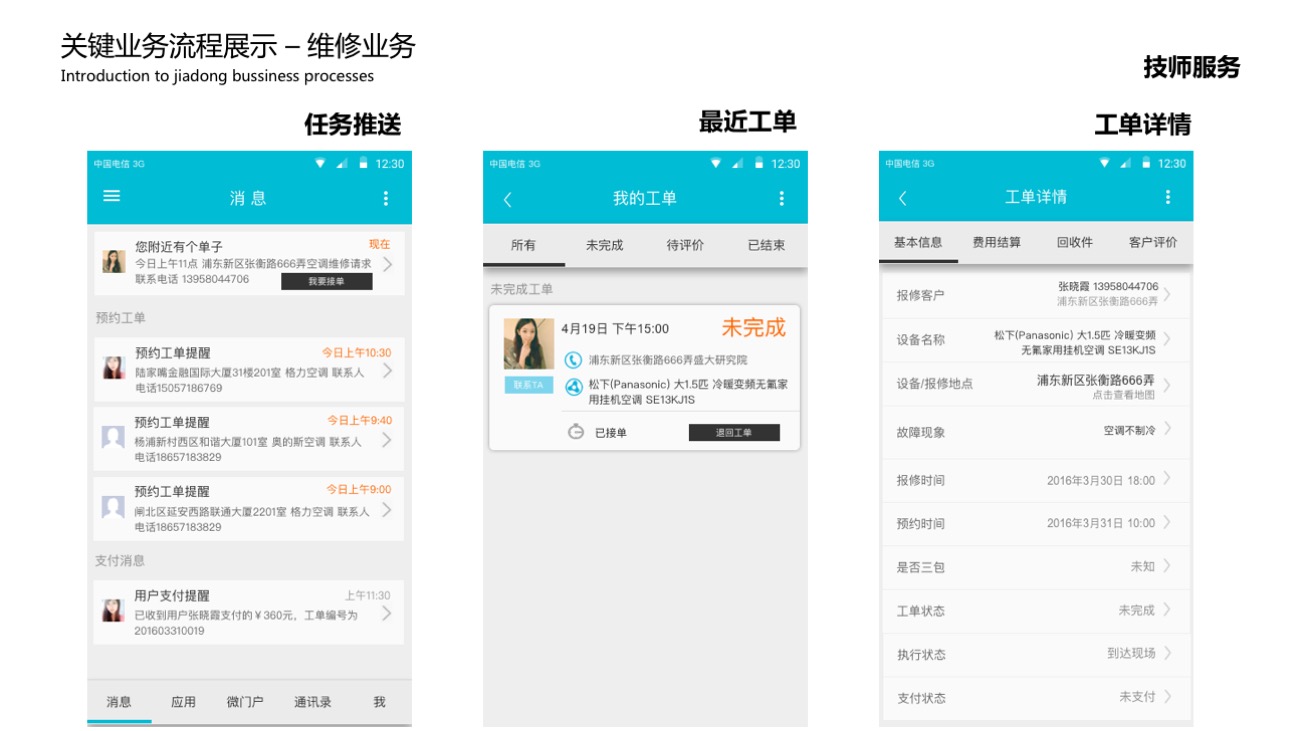
Task: Open the hamburger menu in 消息 screen
Action: (112, 197)
